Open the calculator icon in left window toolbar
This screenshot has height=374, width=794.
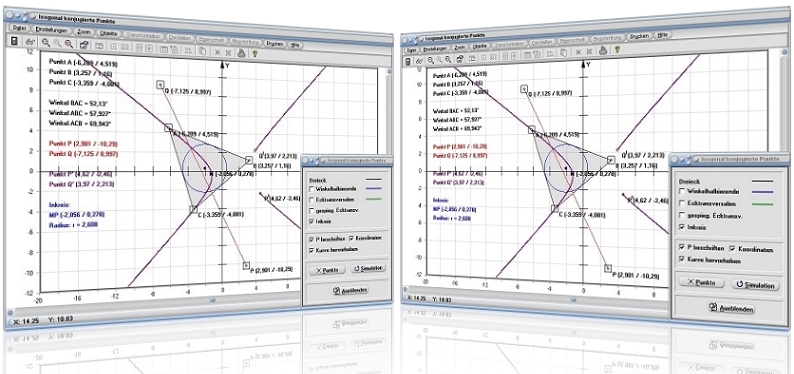pyautogui.click(x=14, y=40)
